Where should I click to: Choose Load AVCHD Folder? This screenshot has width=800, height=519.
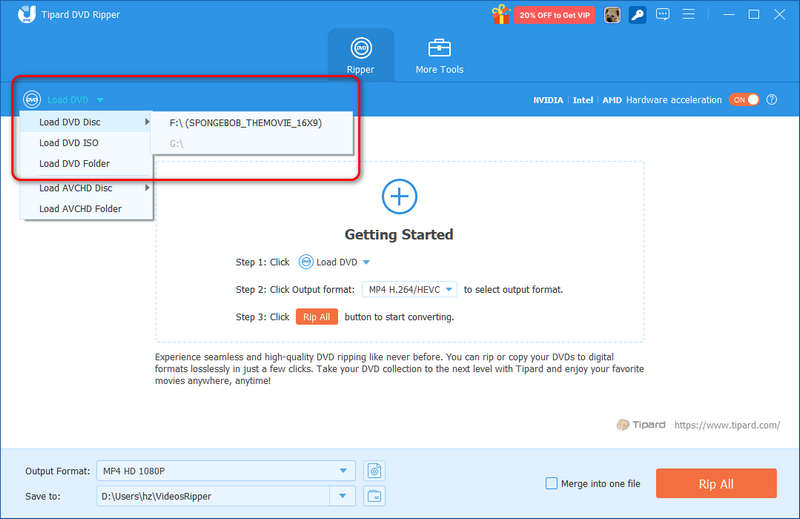[x=86, y=209]
